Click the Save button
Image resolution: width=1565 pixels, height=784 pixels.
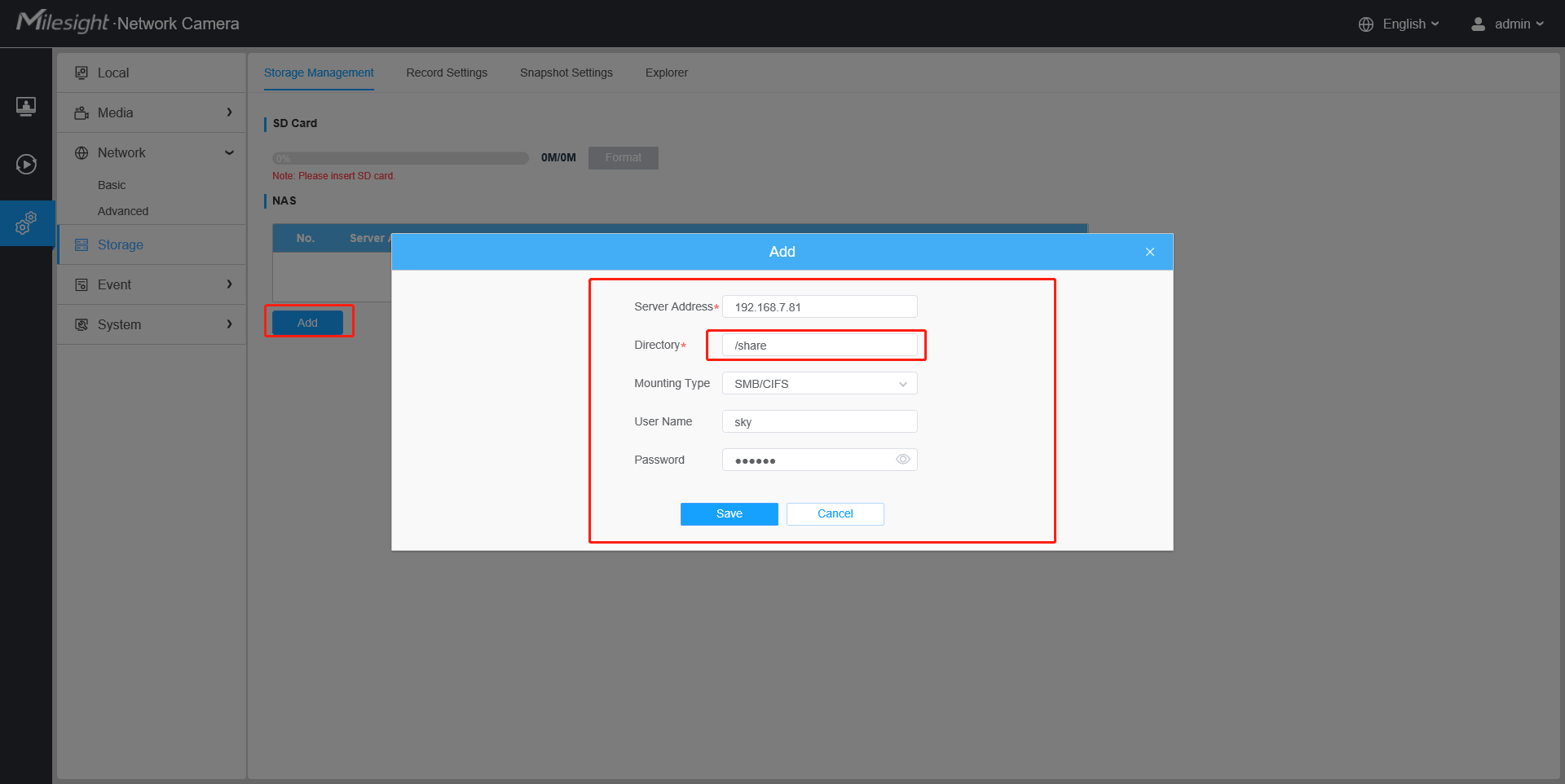click(730, 514)
